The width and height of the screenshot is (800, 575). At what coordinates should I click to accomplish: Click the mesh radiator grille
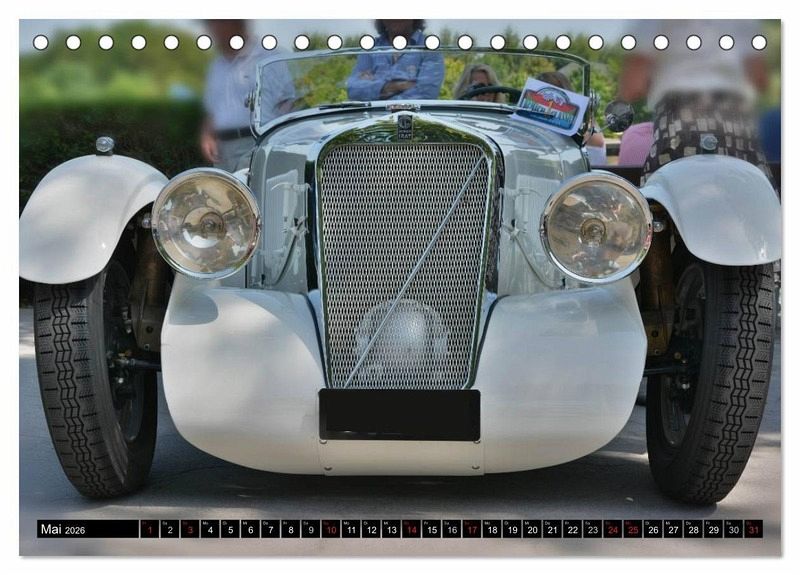click(x=404, y=265)
